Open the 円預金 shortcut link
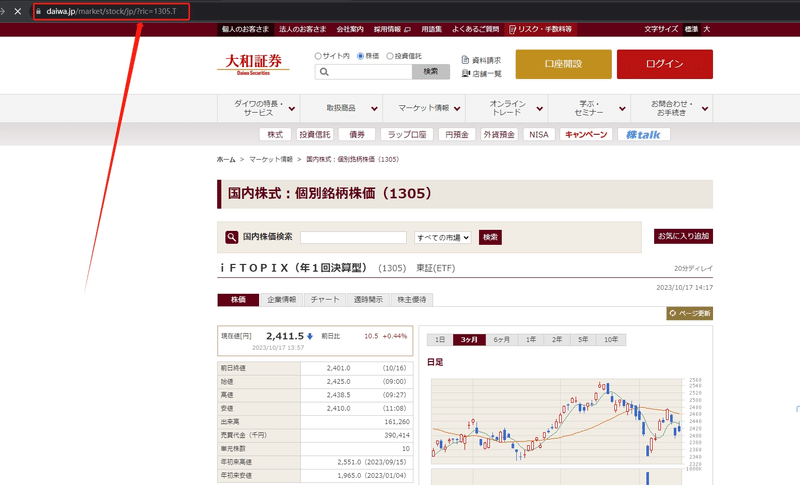The width and height of the screenshot is (800, 485). [457, 135]
